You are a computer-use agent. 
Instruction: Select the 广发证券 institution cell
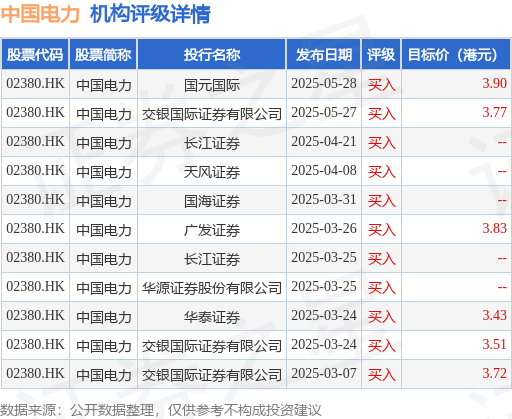(x=212, y=230)
